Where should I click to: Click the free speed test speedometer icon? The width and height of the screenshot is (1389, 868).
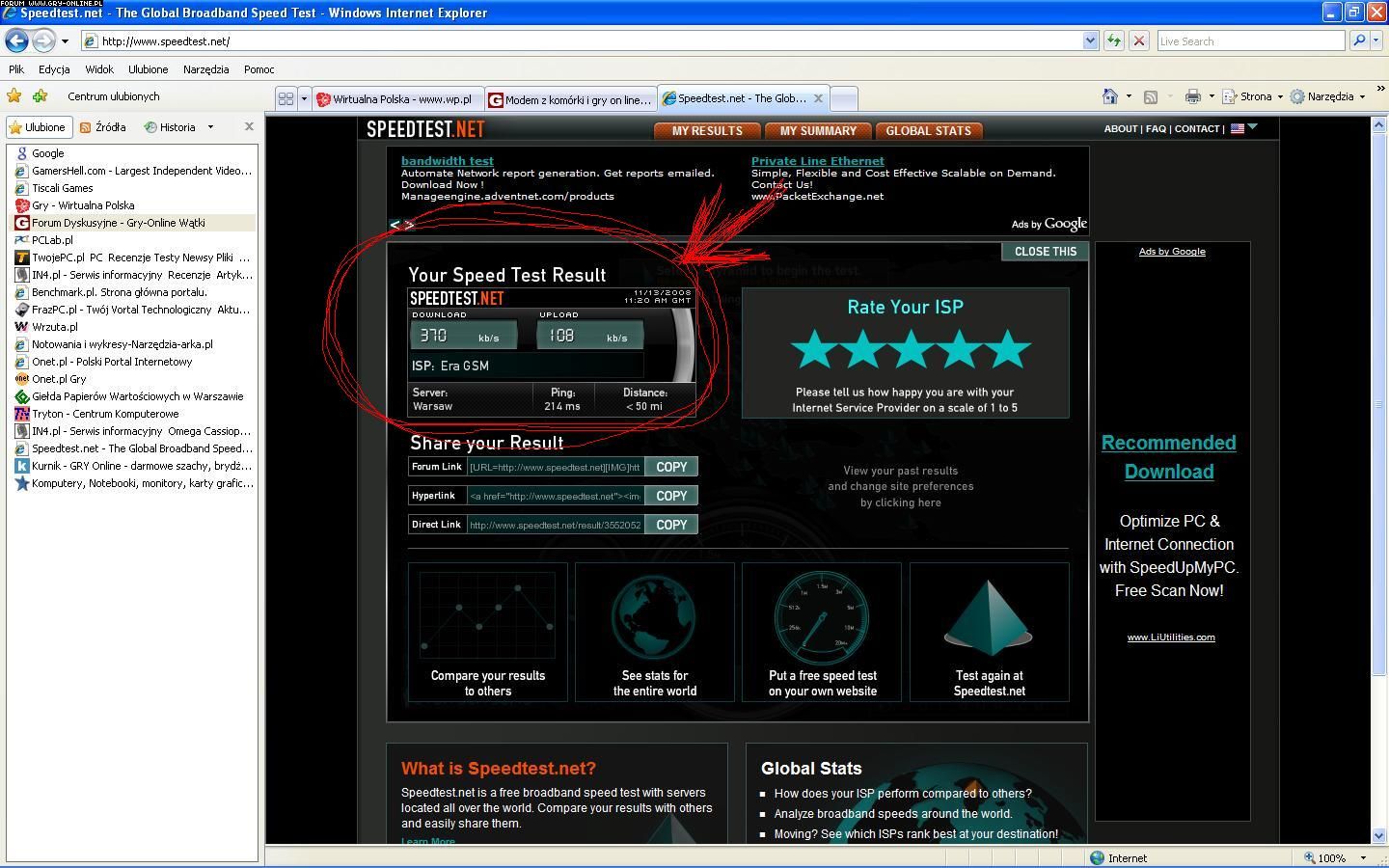point(822,618)
